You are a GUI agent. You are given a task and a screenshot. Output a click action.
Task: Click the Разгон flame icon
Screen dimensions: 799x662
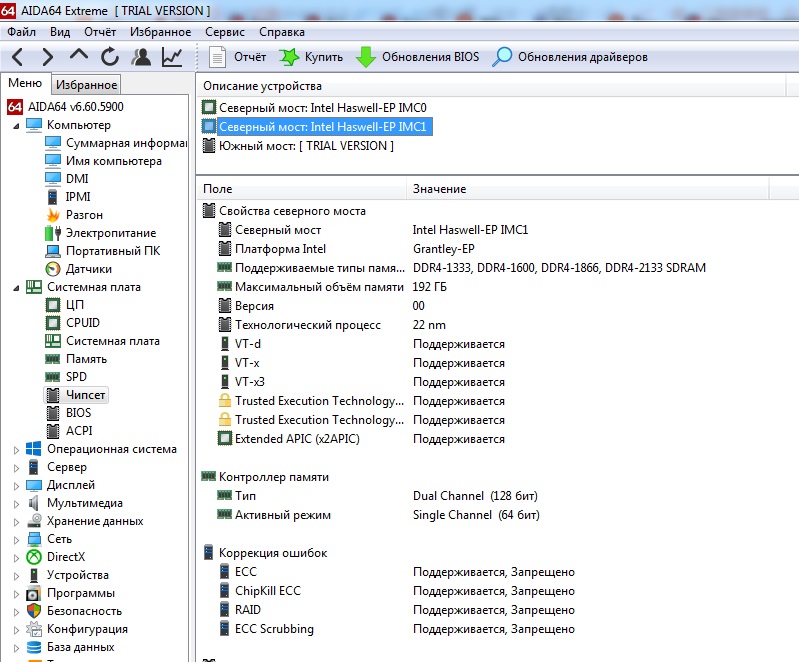tap(52, 215)
